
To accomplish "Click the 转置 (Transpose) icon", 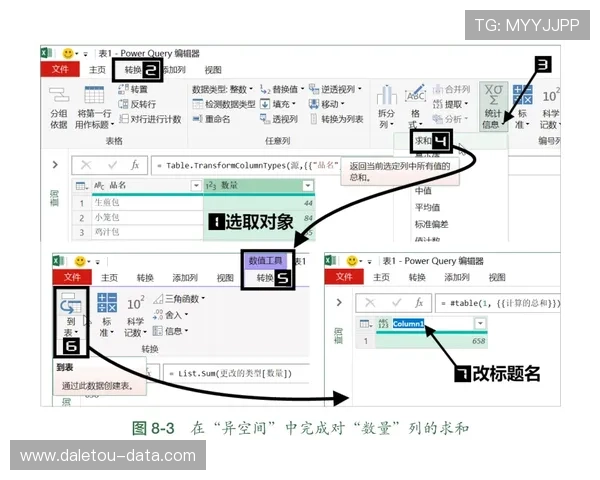I will pos(123,89).
